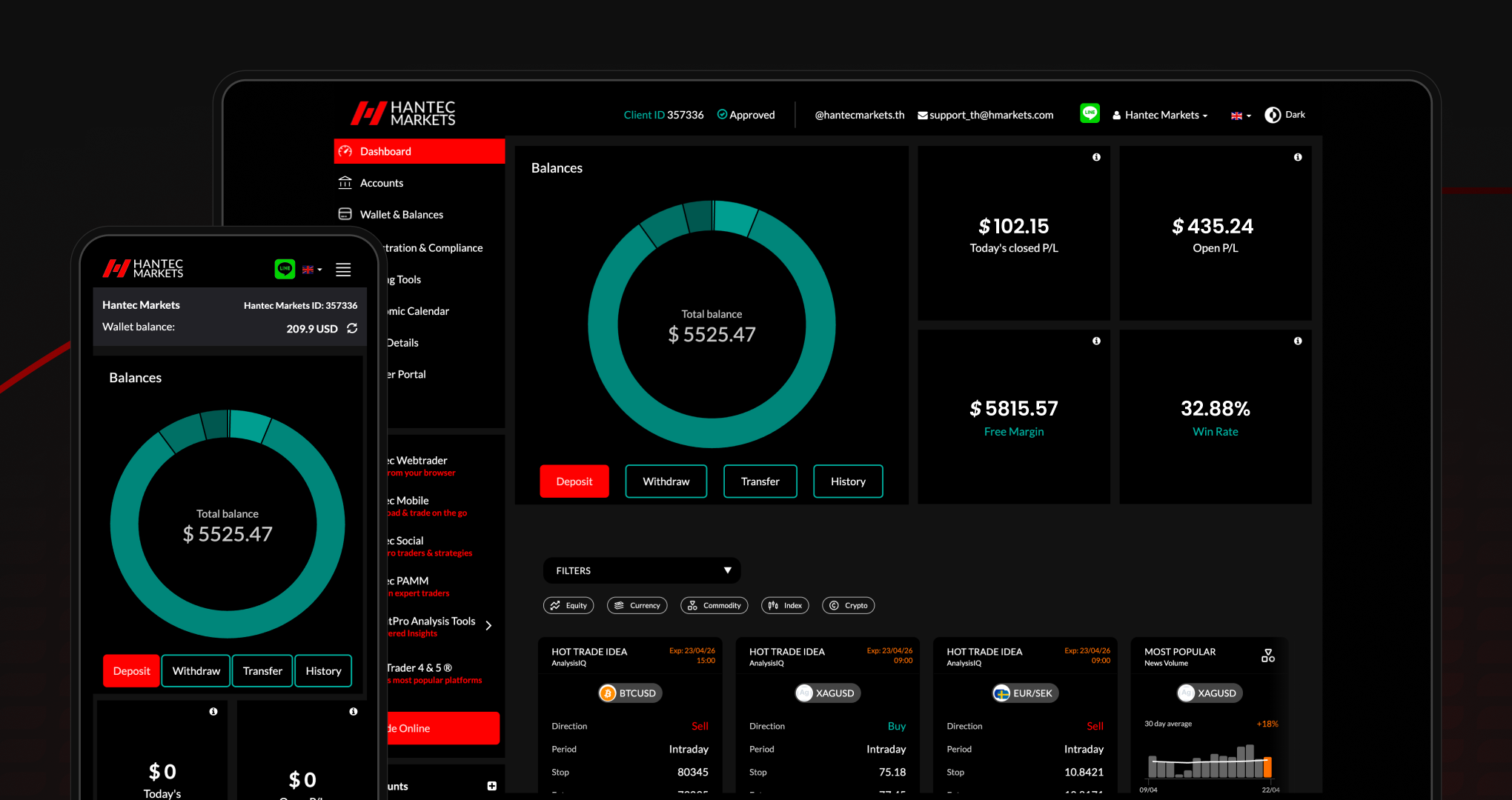Click the tablet Transfer button
This screenshot has height=800, width=1512.
760,481
